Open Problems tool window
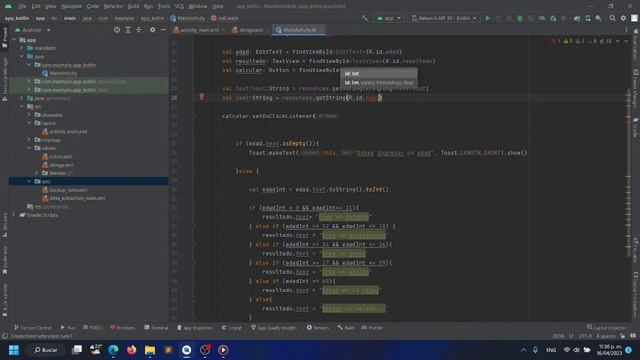The width and height of the screenshot is (640, 360). (122, 328)
